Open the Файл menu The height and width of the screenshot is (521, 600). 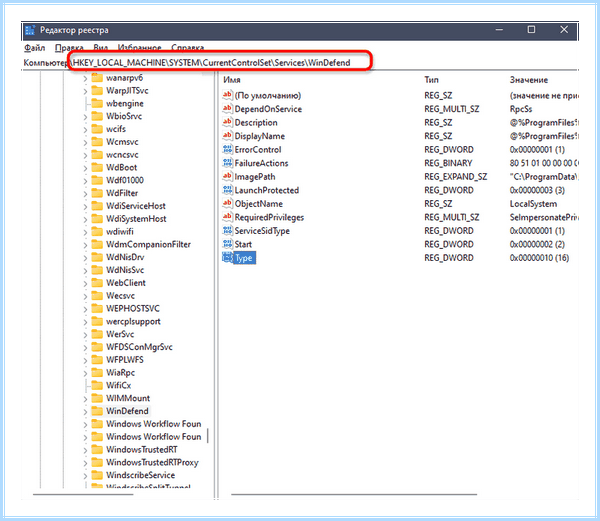pyautogui.click(x=34, y=48)
